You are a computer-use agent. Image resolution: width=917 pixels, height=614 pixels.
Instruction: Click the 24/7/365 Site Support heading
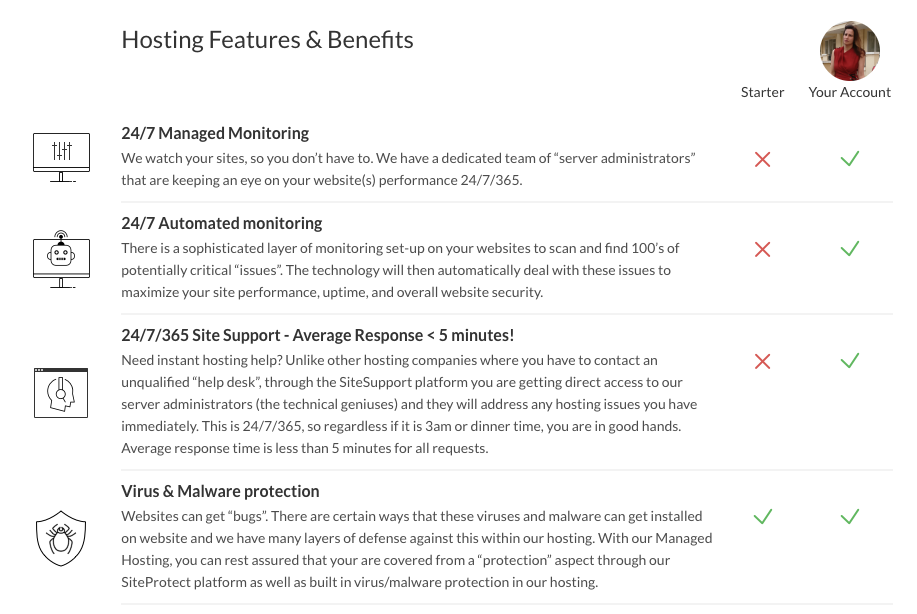point(317,335)
